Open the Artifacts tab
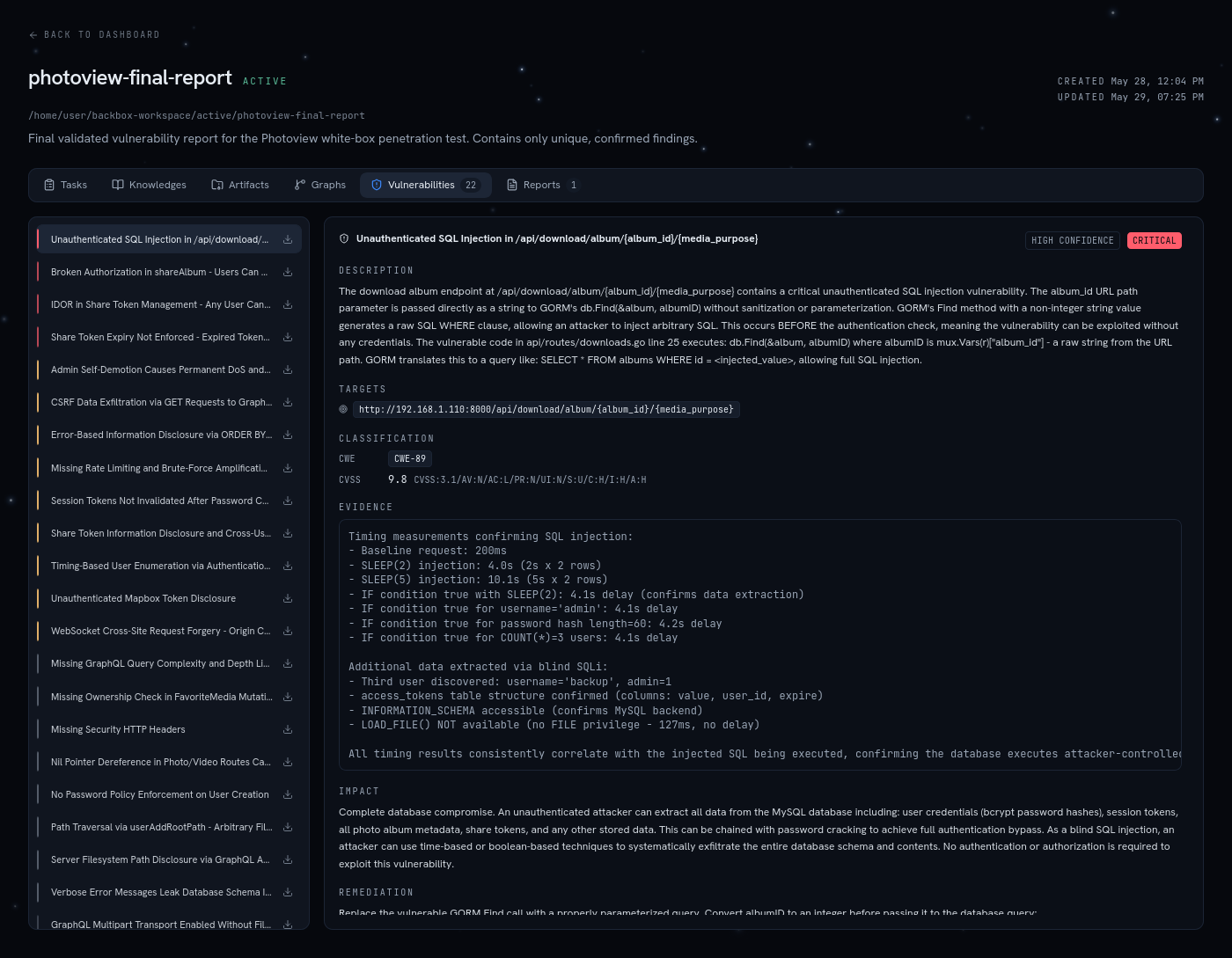Image resolution: width=1232 pixels, height=958 pixels. coord(240,185)
